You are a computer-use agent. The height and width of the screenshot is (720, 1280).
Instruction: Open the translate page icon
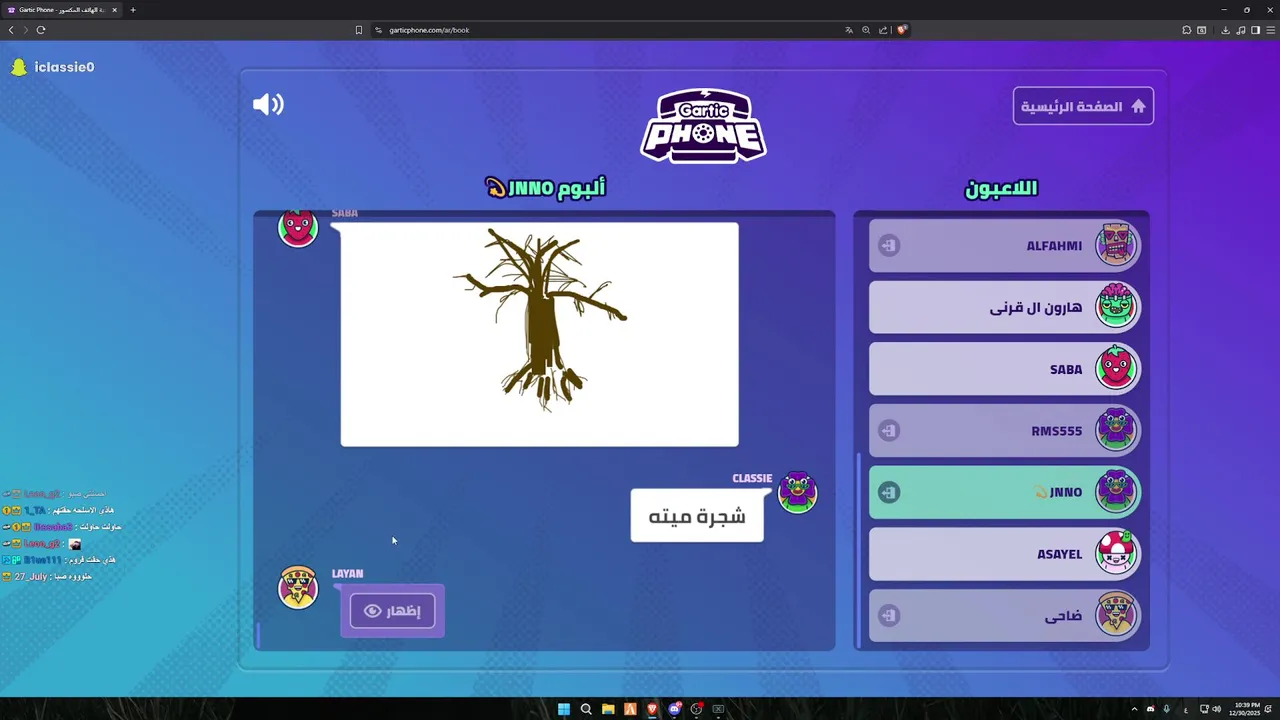point(849,30)
